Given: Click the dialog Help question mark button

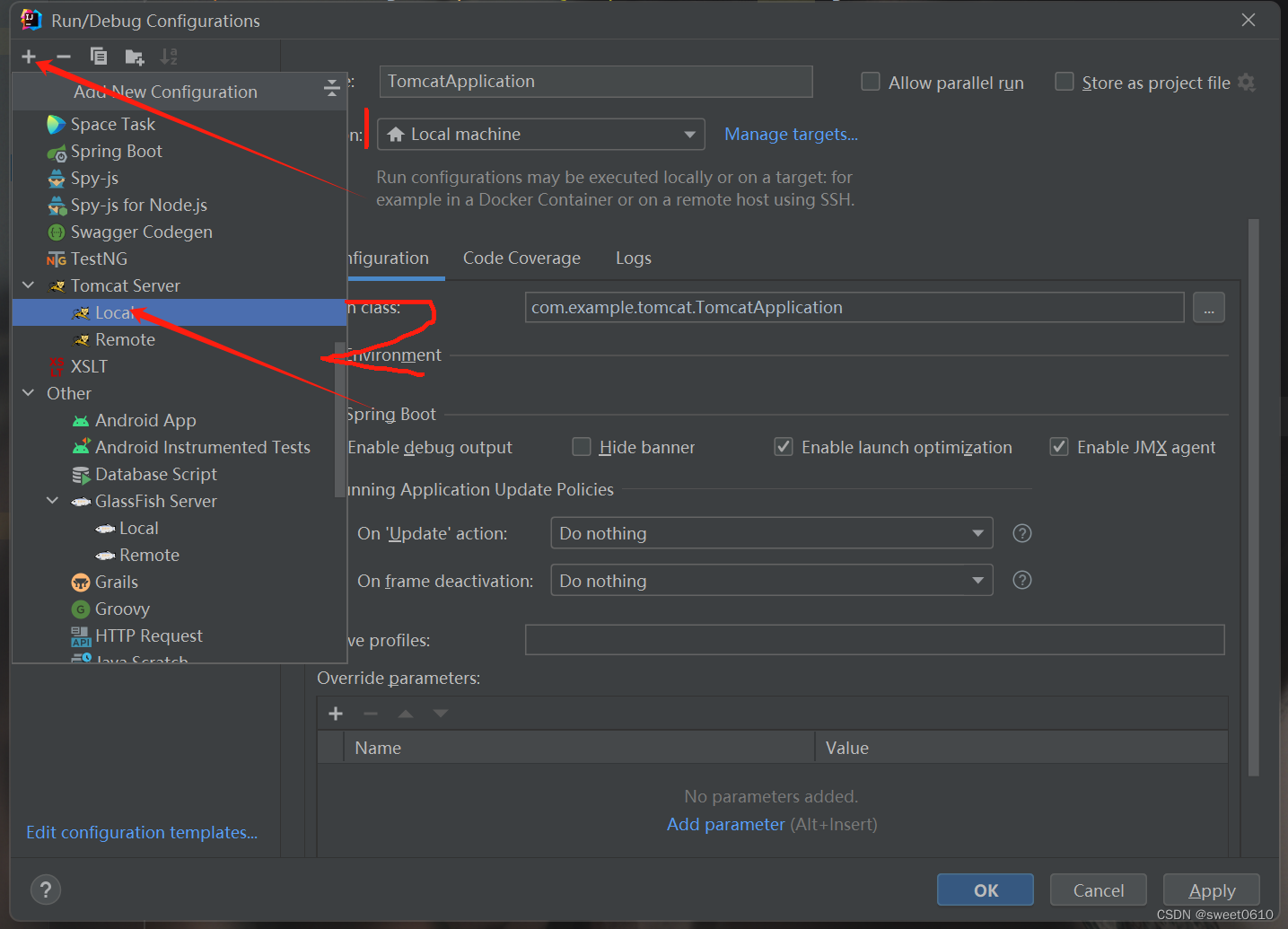Looking at the screenshot, I should (46, 890).
